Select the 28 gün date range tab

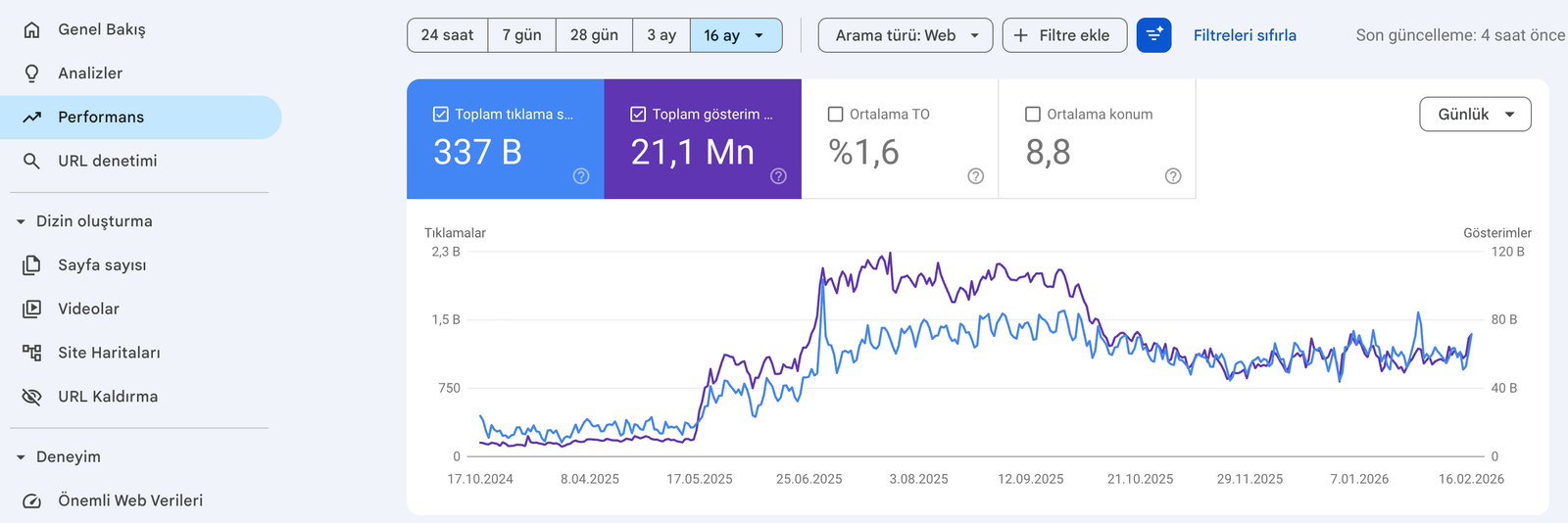point(594,35)
